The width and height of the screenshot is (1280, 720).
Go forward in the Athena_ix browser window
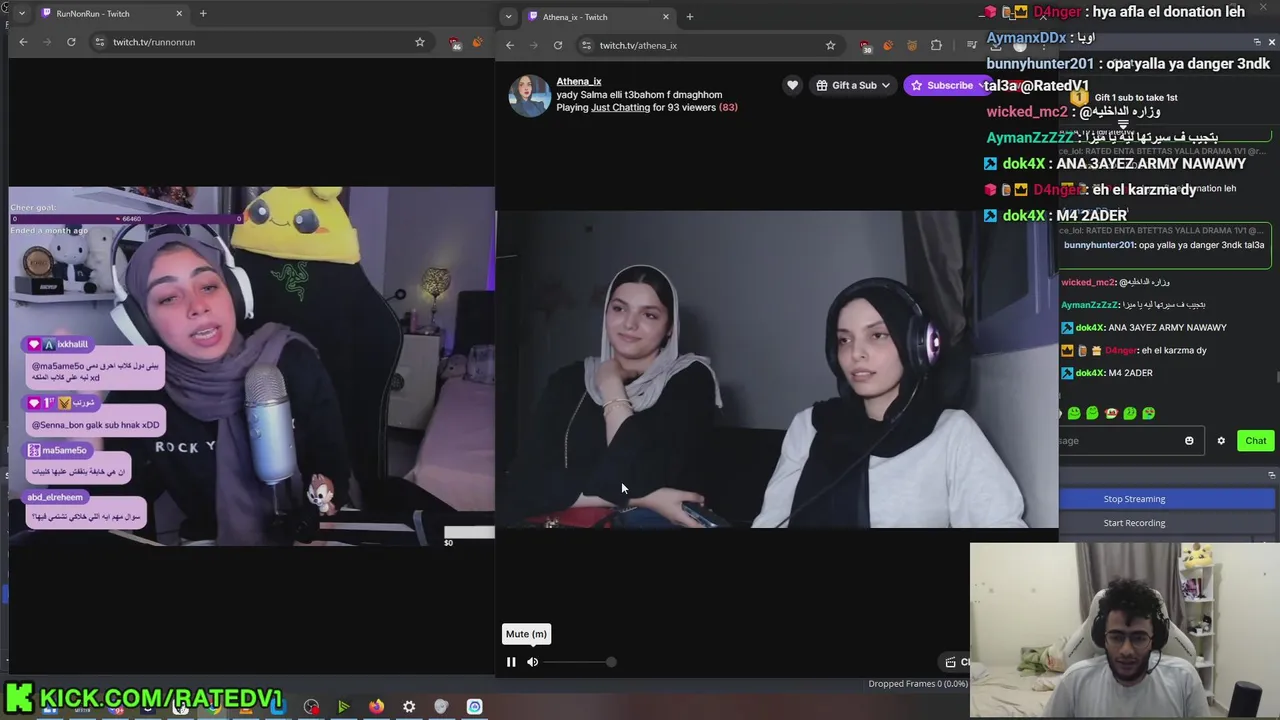point(533,45)
